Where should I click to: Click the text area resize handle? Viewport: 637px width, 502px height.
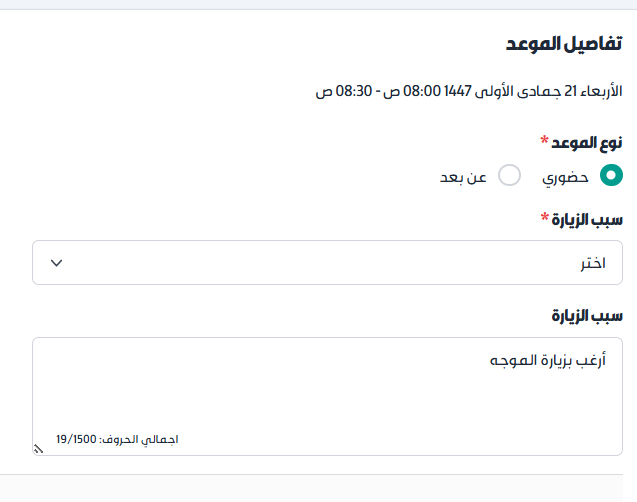pos(38,449)
